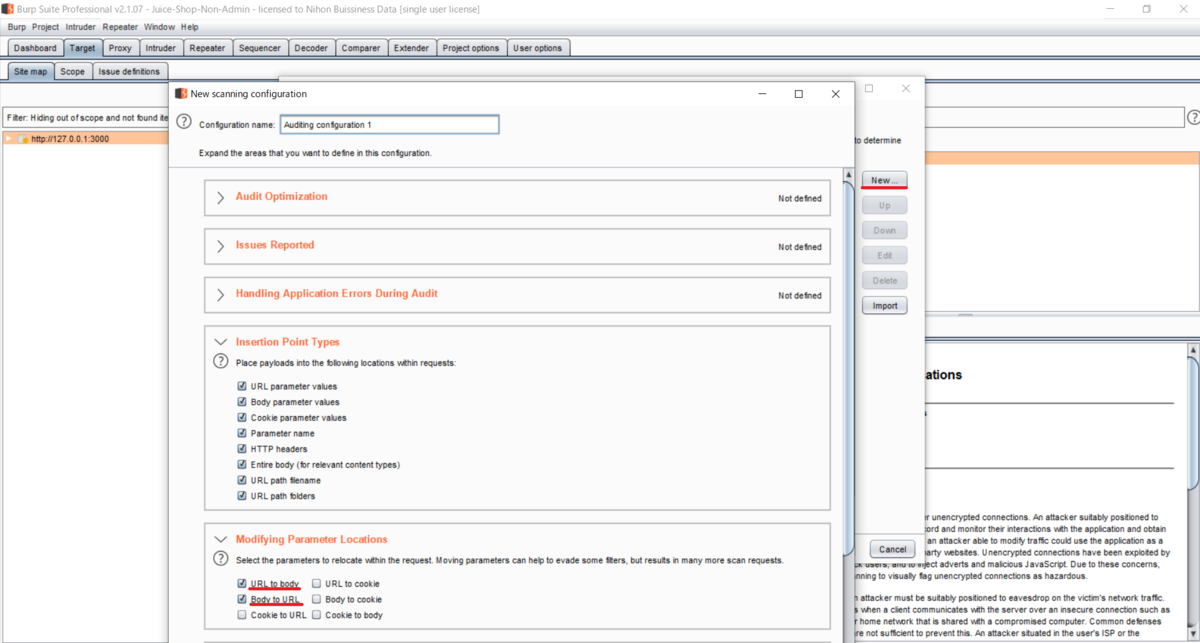Viewport: 1200px width, 643px height.
Task: Toggle the Parameter name checkbox
Action: pos(242,433)
